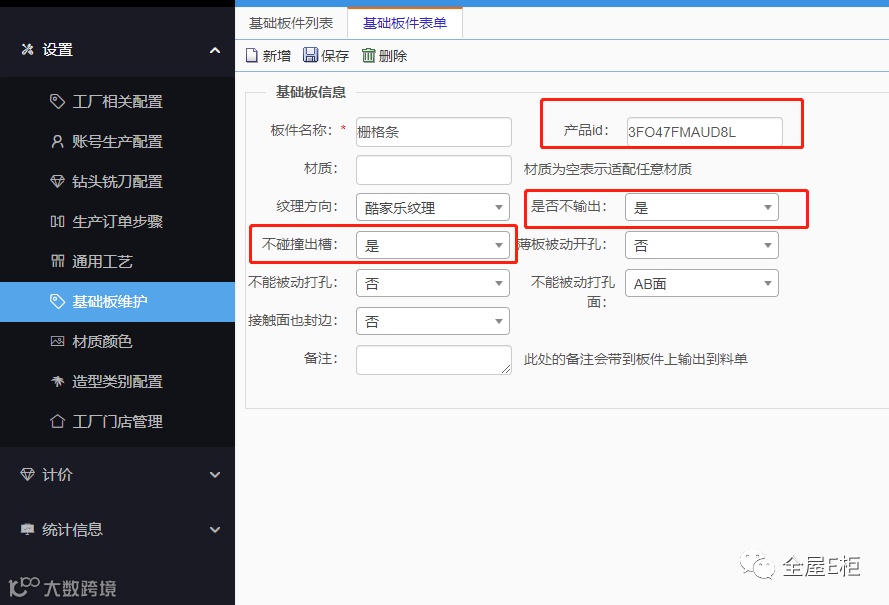Screen dimensions: 889x605
Task: Open 造型类别配置 menu item
Action: [117, 381]
